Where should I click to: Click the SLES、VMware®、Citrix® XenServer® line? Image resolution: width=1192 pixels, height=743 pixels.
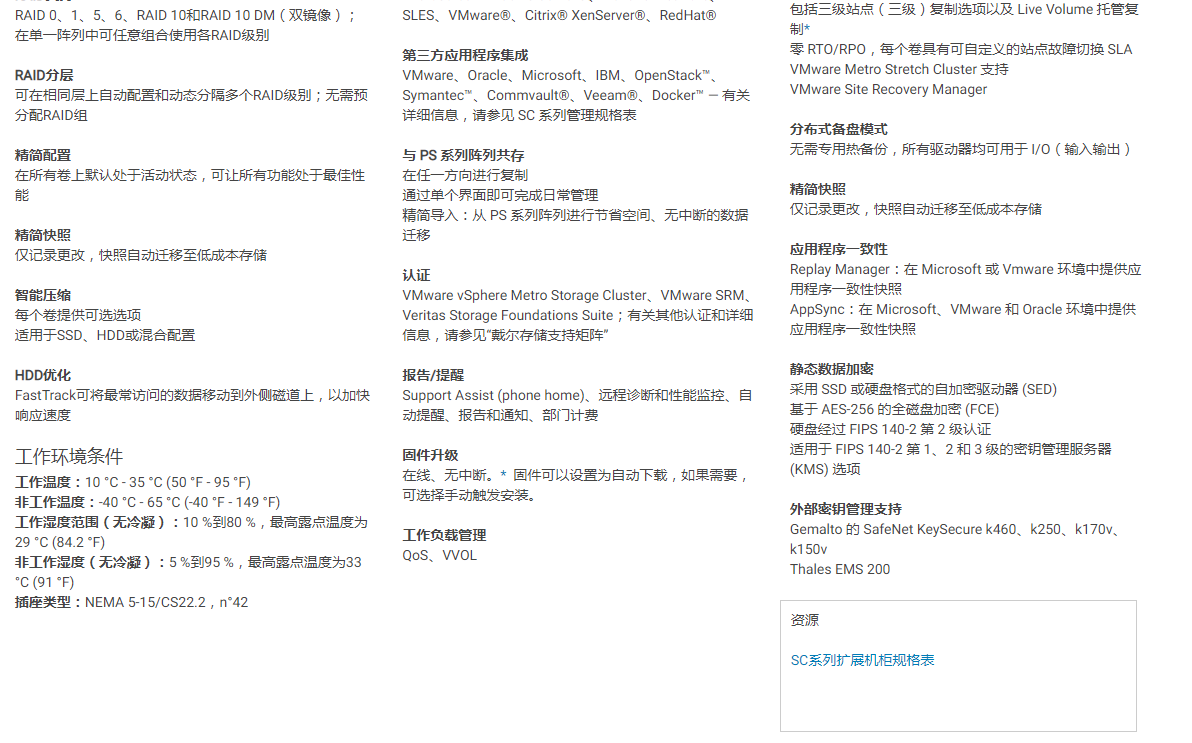pos(559,15)
